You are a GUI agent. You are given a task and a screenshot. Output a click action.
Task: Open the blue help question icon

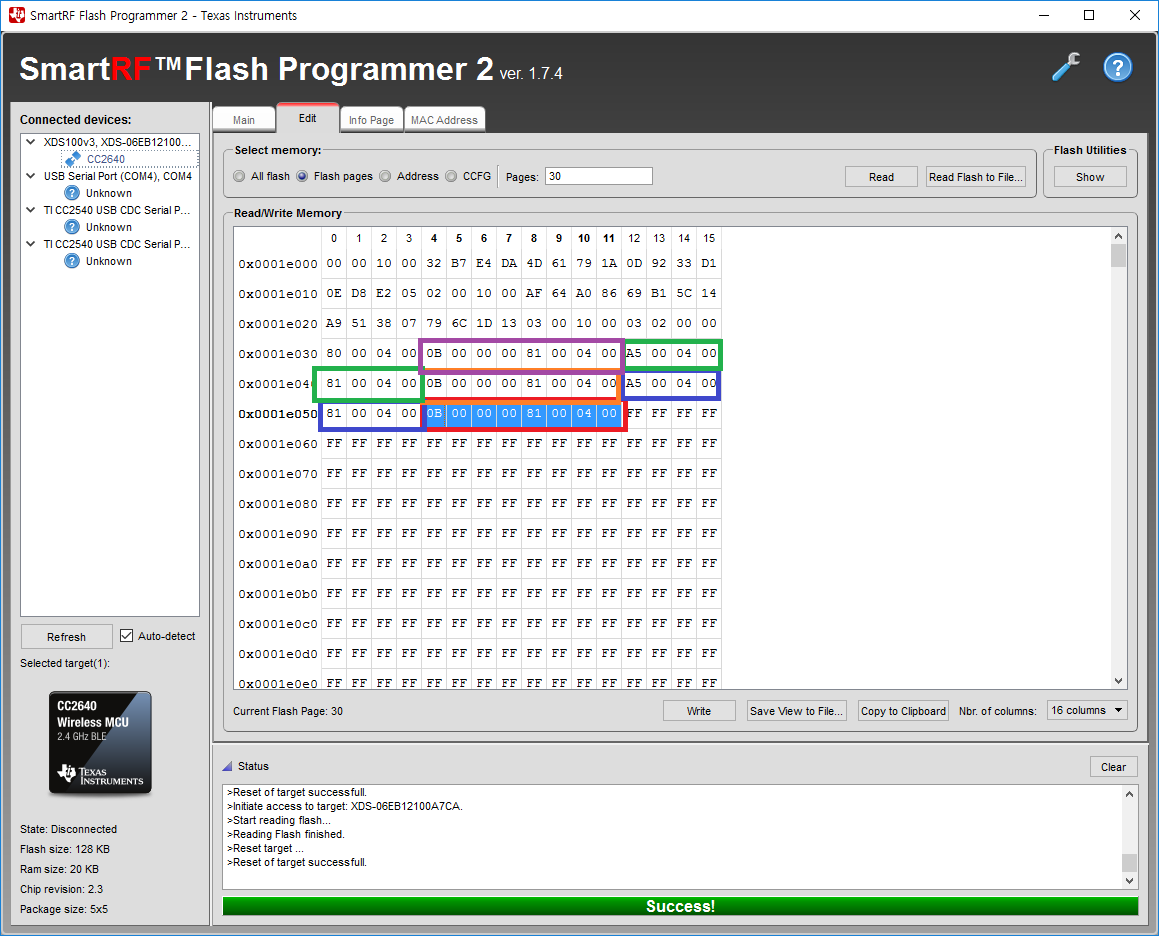click(1118, 67)
